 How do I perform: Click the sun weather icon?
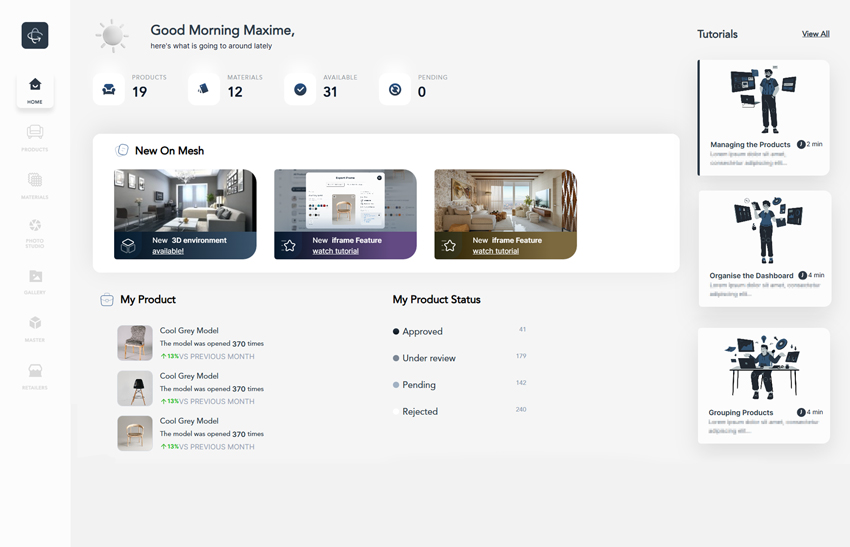point(112,36)
